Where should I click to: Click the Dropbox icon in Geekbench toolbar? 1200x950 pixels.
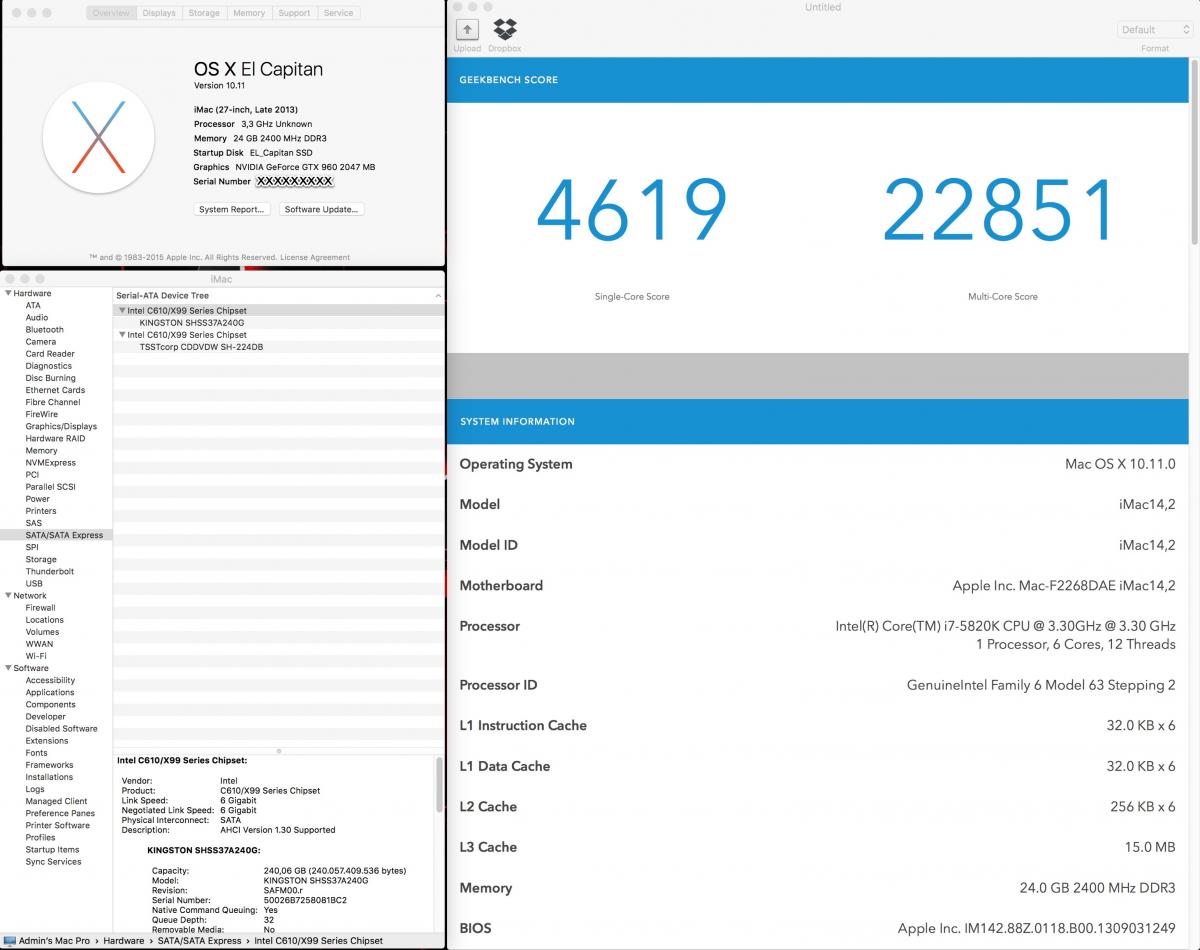(x=505, y=30)
